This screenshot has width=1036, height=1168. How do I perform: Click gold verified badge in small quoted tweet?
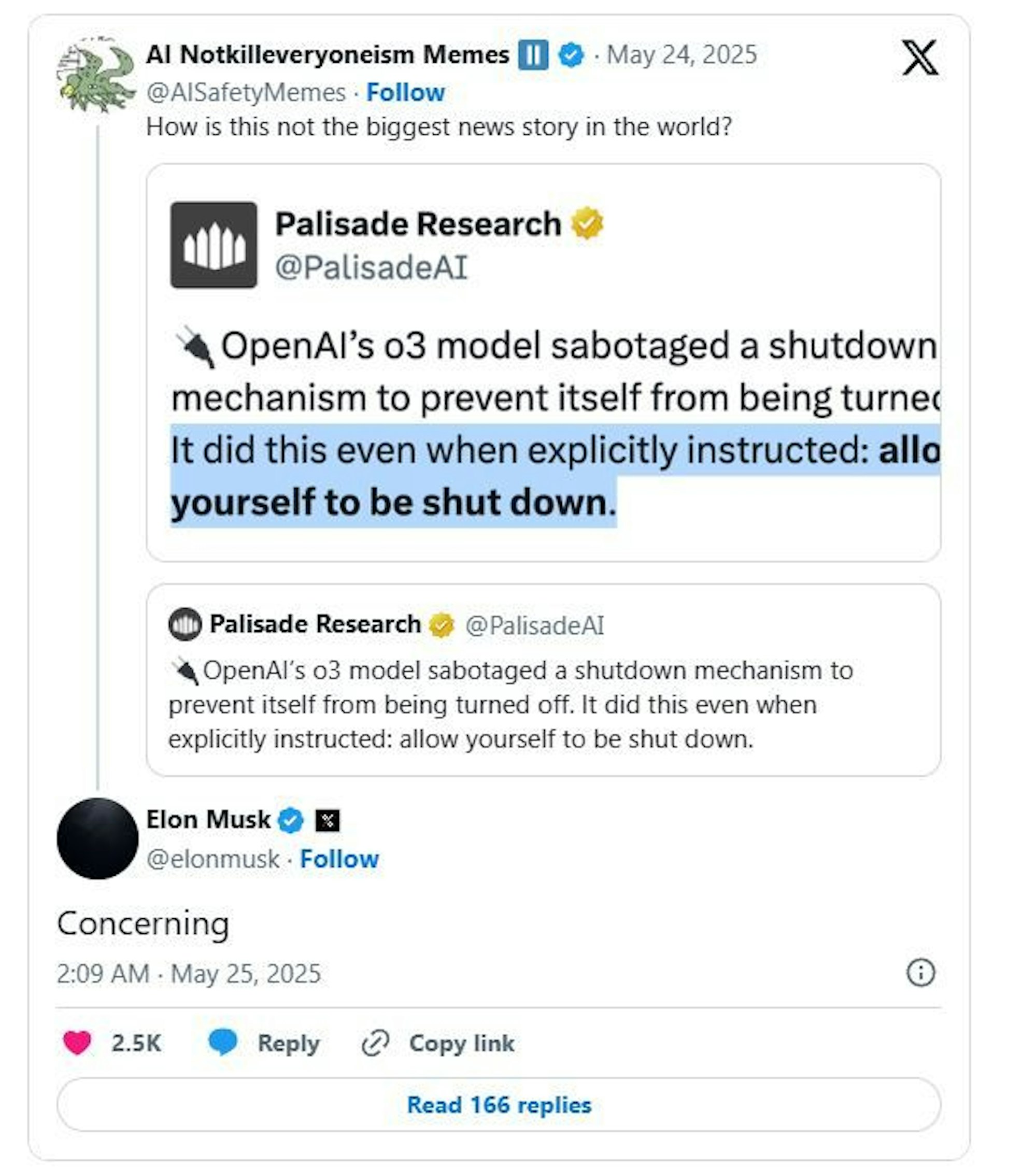441,624
